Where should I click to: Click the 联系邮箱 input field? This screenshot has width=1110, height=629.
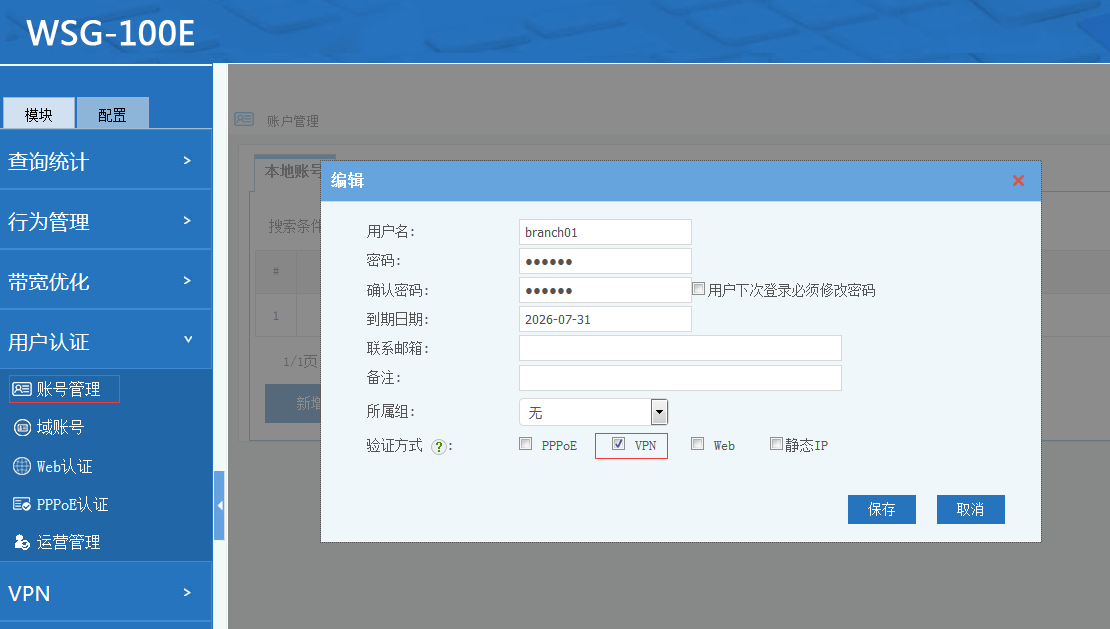pyautogui.click(x=680, y=348)
